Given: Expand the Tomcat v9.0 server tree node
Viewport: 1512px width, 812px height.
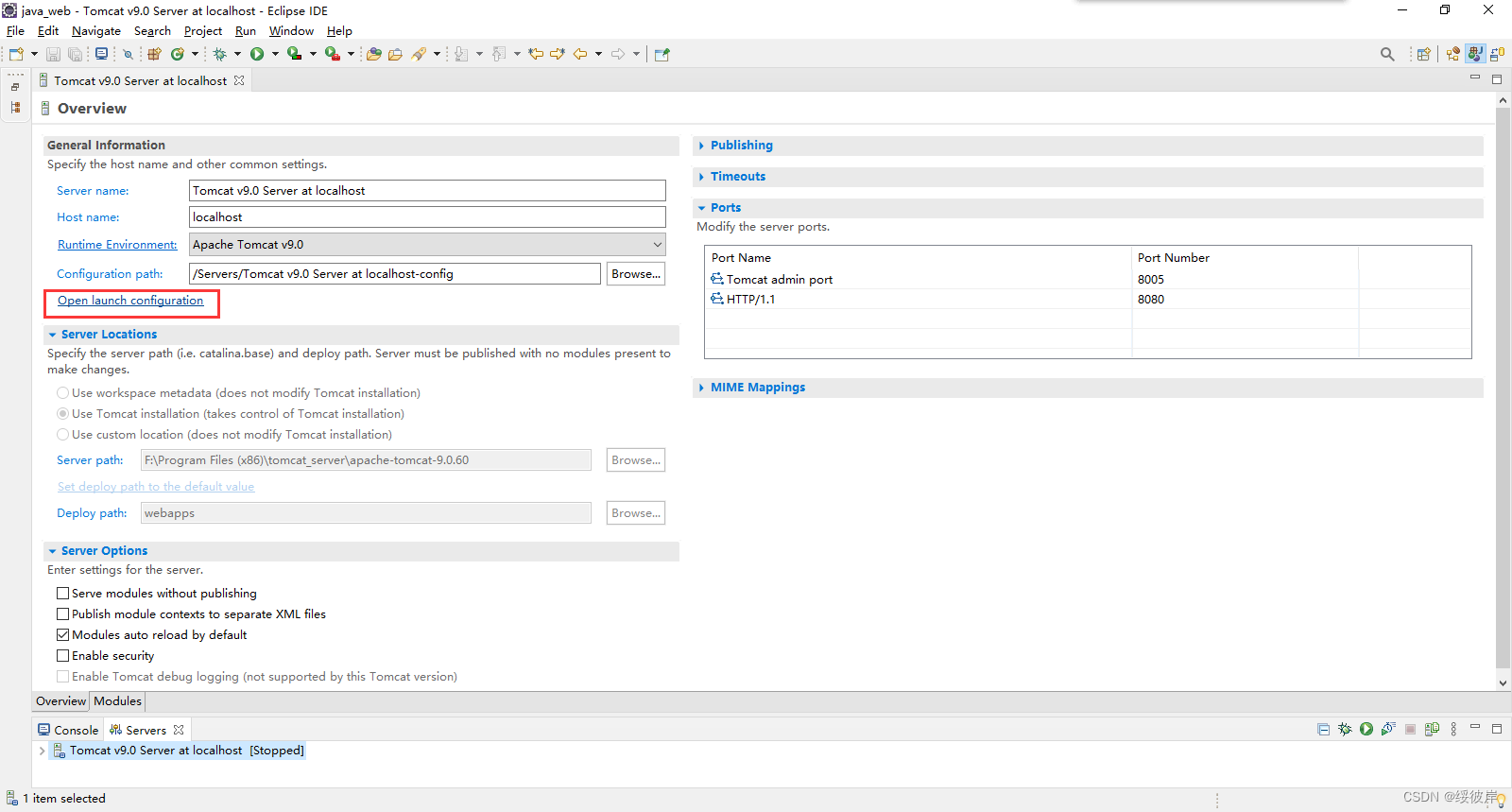Looking at the screenshot, I should 42,751.
